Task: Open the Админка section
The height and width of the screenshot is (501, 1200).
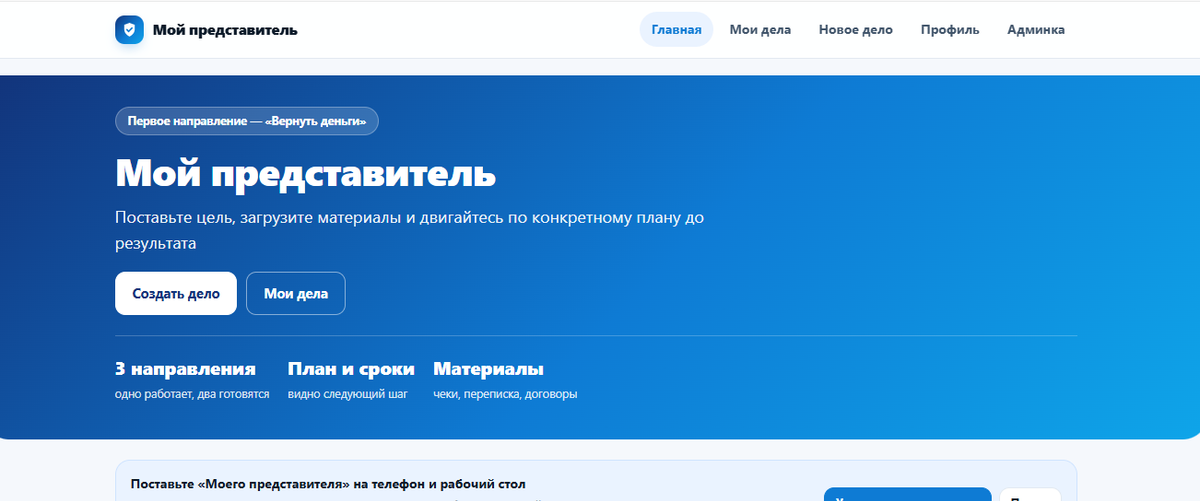Action: pos(1036,30)
